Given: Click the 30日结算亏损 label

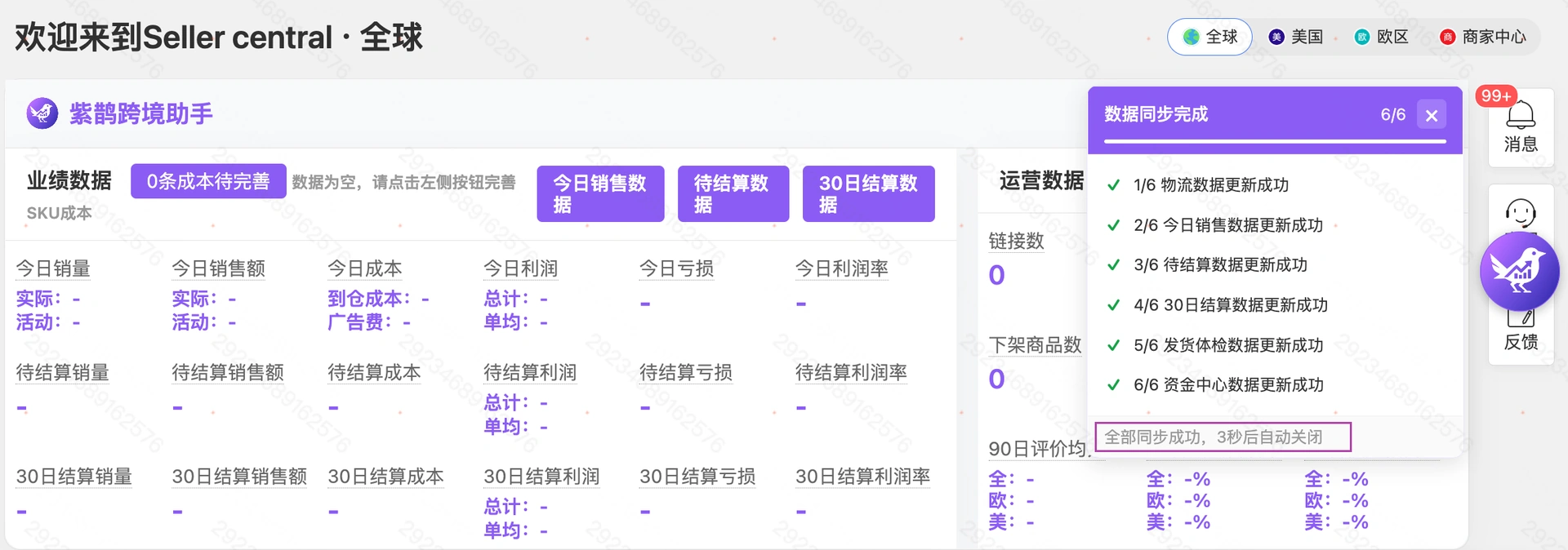Looking at the screenshot, I should click(697, 477).
